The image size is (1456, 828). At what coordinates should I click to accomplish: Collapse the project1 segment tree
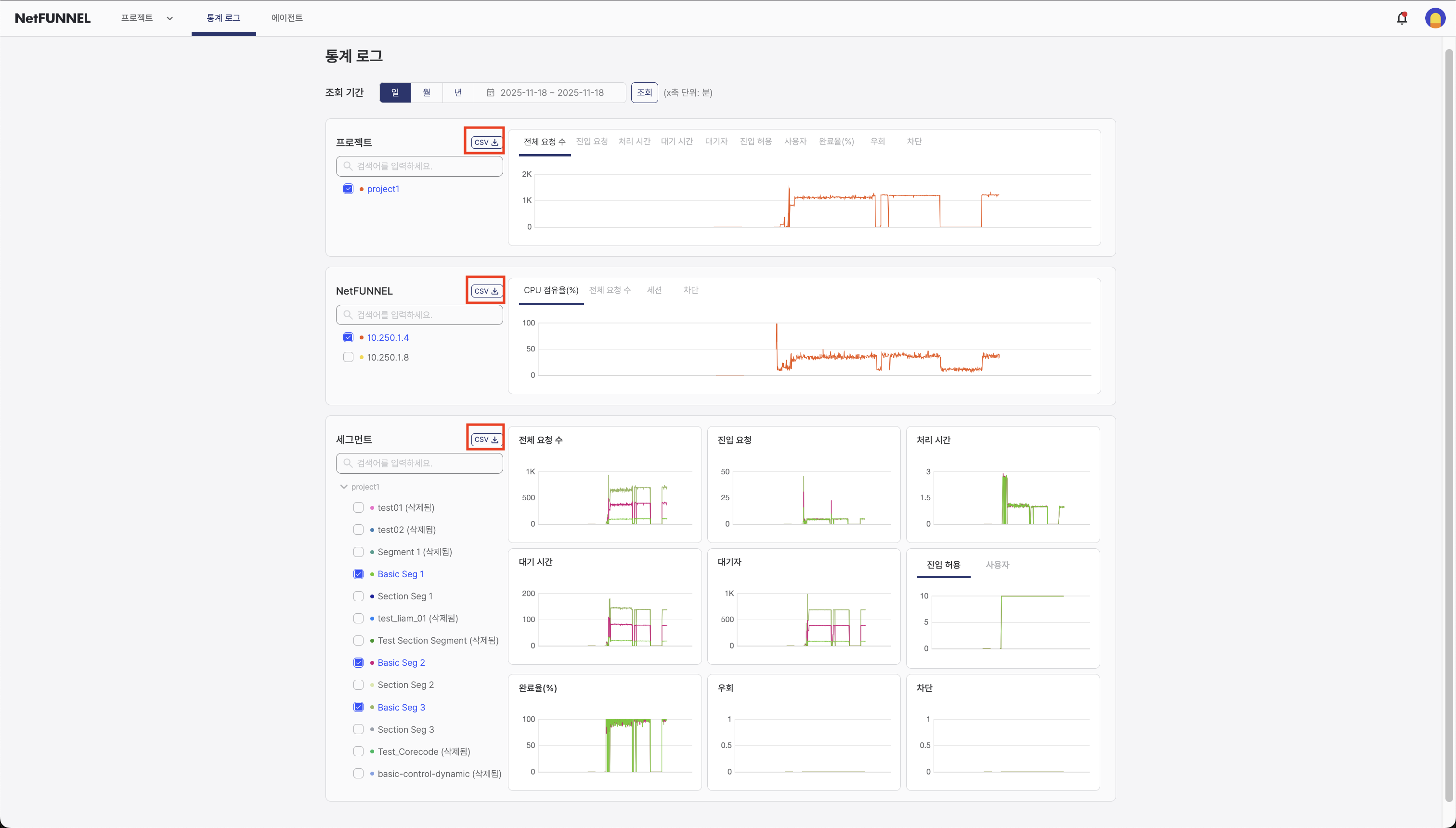(343, 487)
